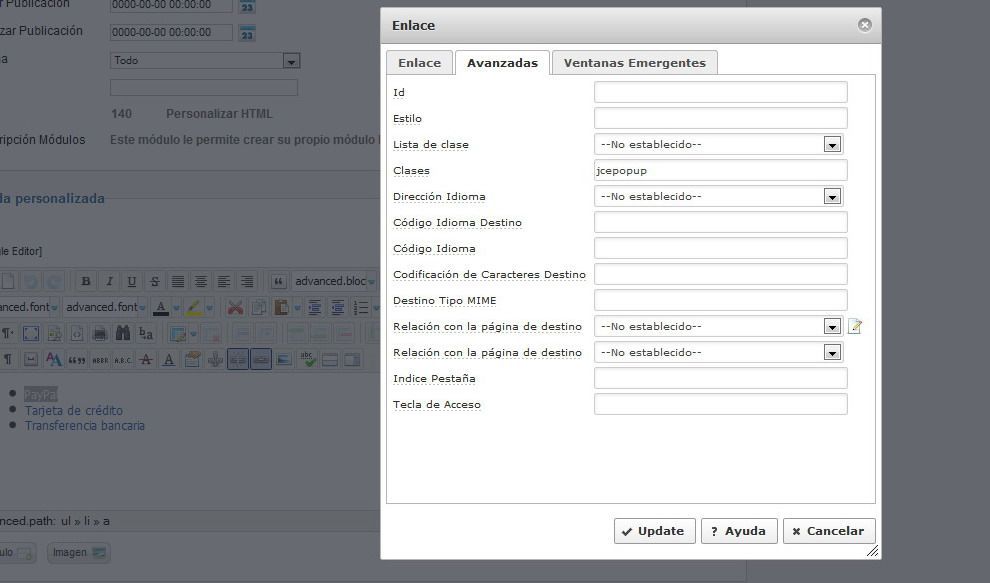This screenshot has width=990, height=583.
Task: Click the 'Personalizar HTML' text
Action: [x=219, y=114]
